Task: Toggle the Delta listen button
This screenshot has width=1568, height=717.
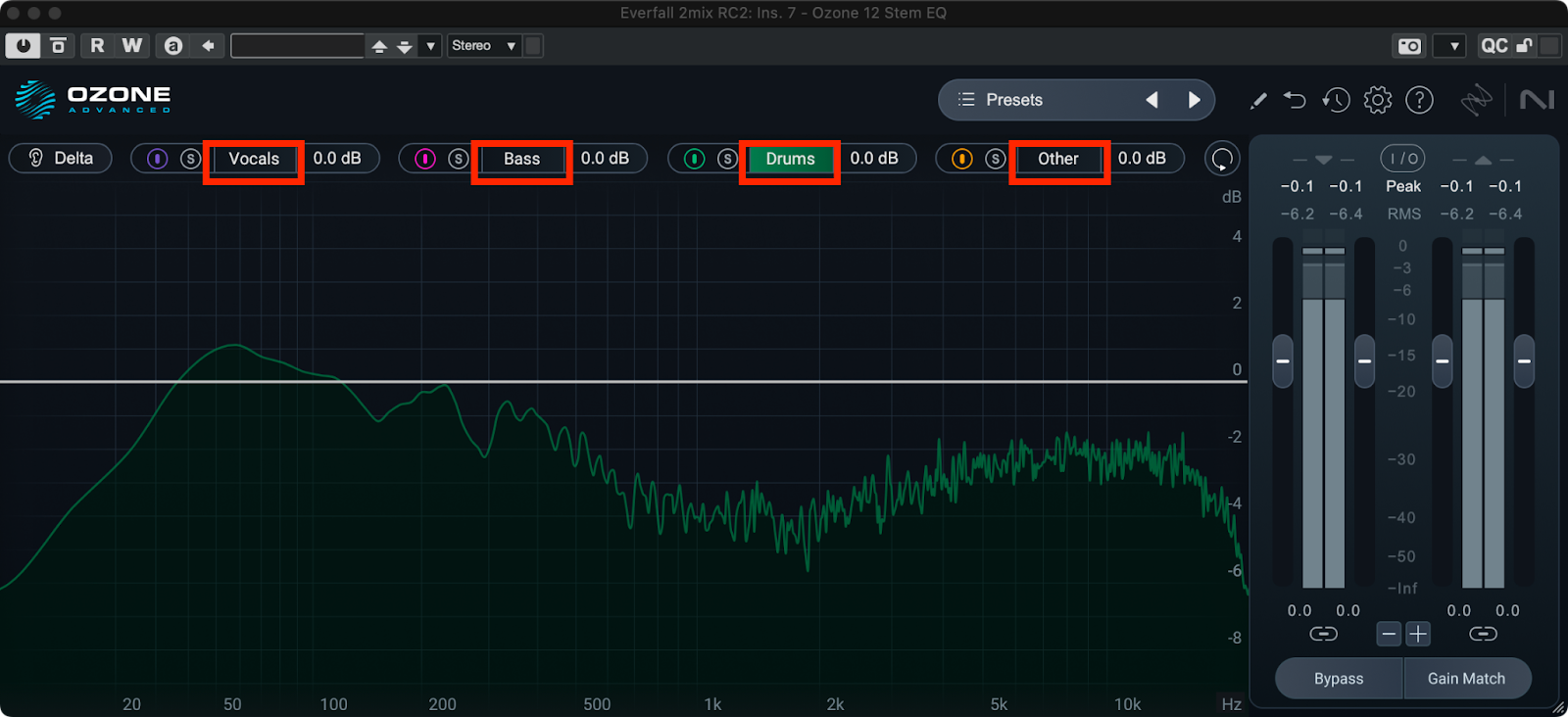Action: [61, 159]
